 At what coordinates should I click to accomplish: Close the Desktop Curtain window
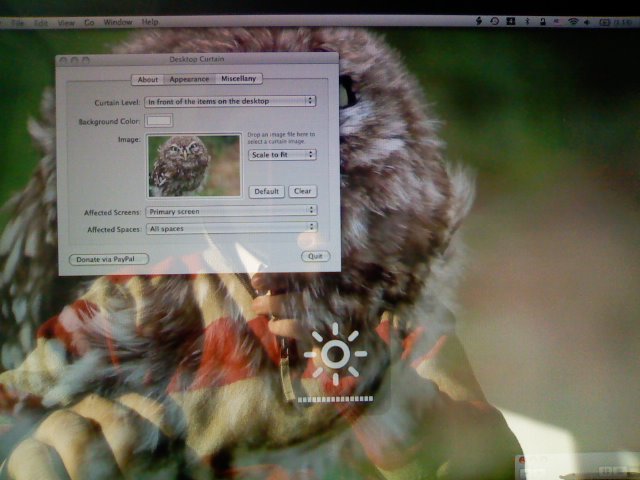coord(63,60)
